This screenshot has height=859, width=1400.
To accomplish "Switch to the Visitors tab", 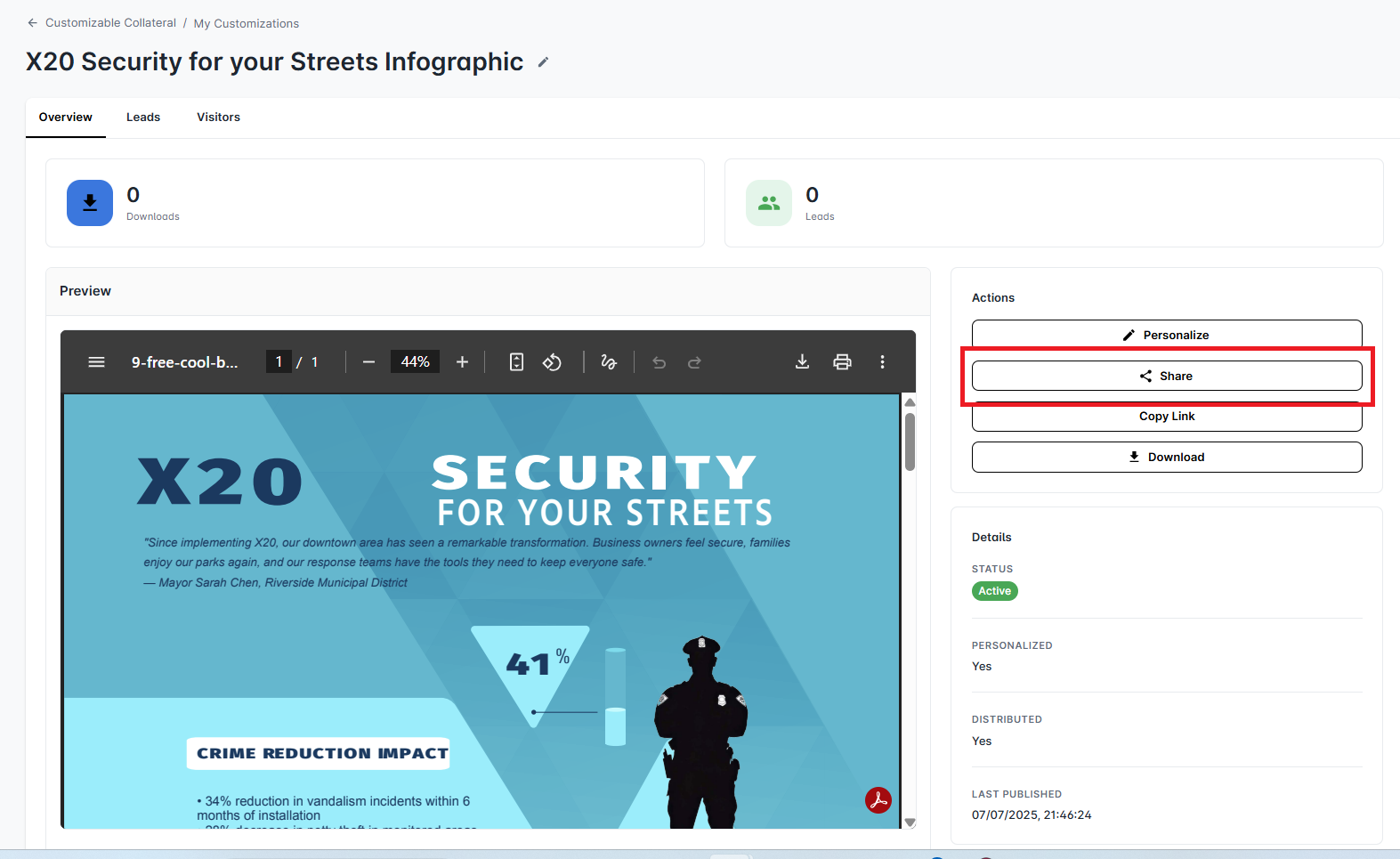I will click(x=218, y=118).
